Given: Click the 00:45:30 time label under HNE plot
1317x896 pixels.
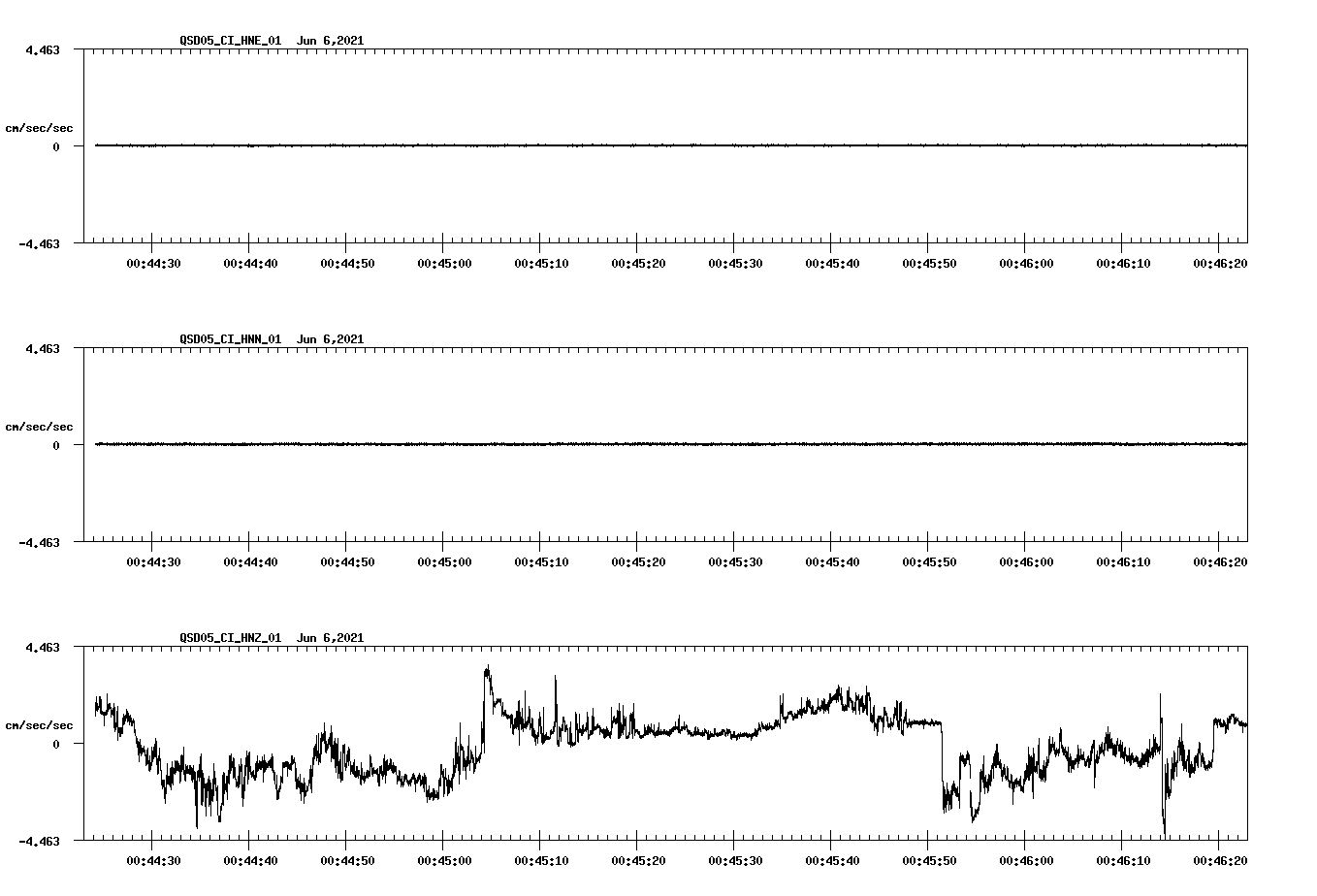Looking at the screenshot, I should point(735,264).
